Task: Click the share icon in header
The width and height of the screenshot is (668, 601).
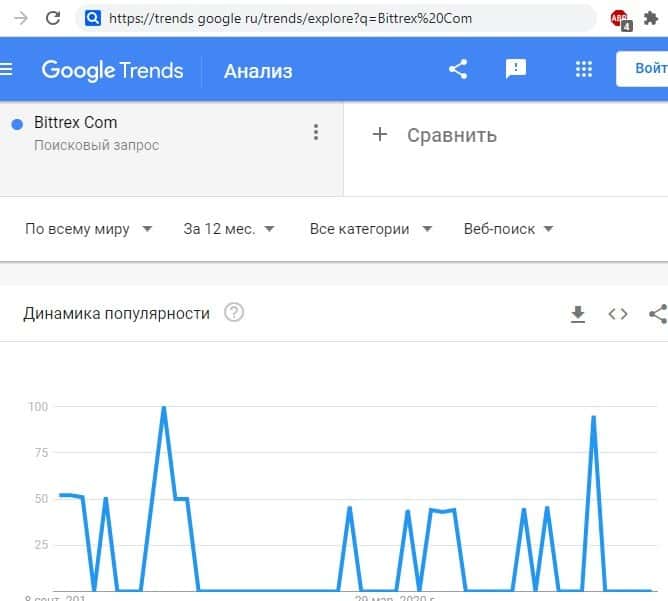Action: click(x=458, y=69)
